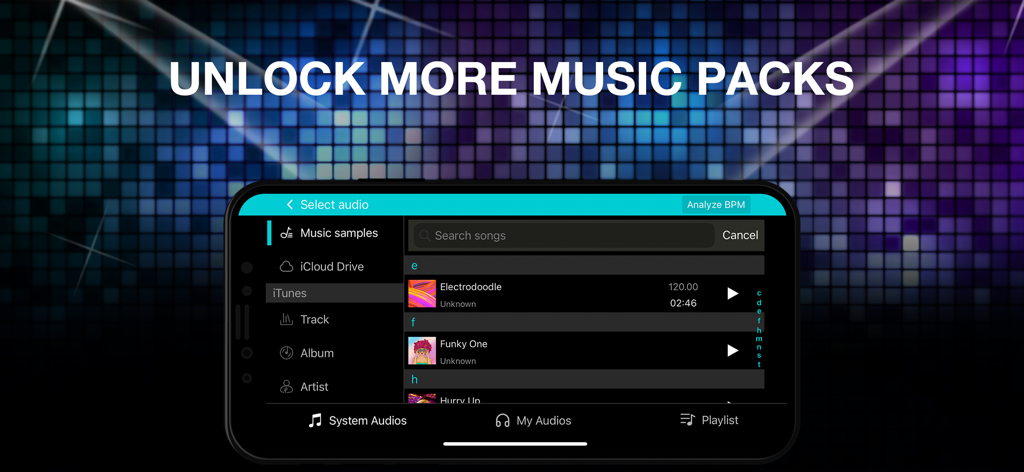Click the iTunes section header
The image size is (1024, 472).
(x=334, y=293)
